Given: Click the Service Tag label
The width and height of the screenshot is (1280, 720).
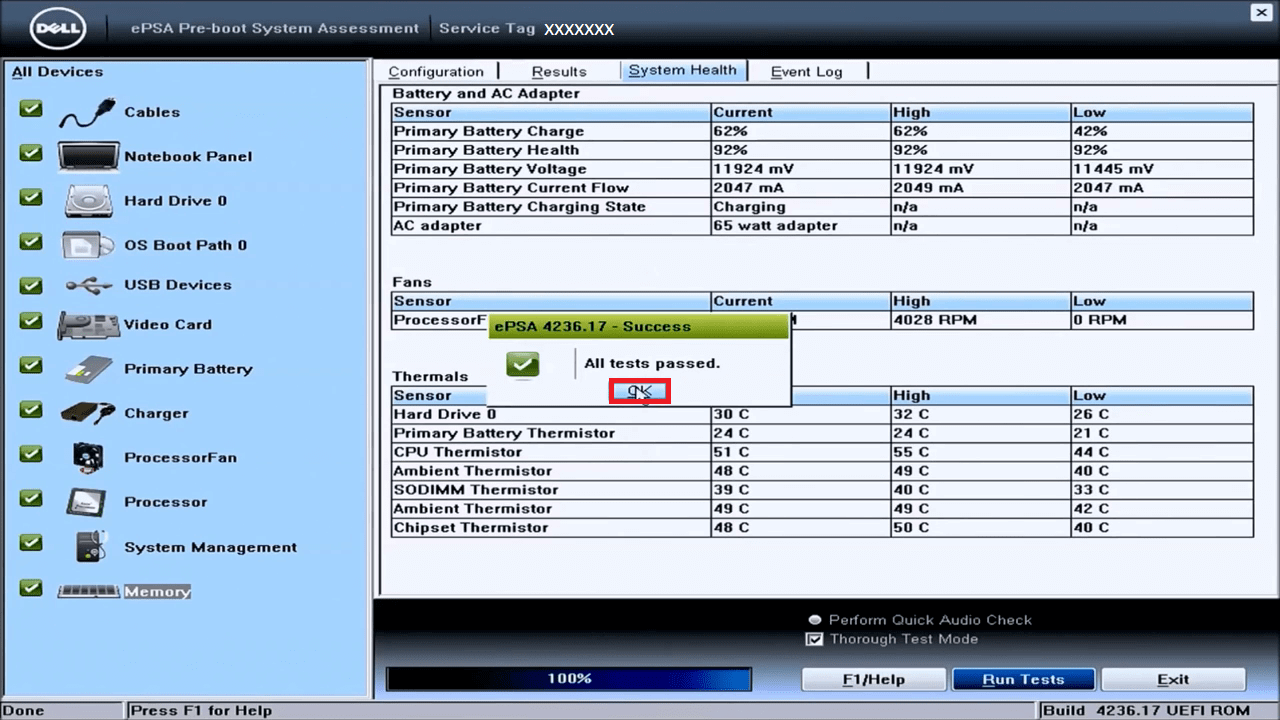Looking at the screenshot, I should [x=487, y=29].
